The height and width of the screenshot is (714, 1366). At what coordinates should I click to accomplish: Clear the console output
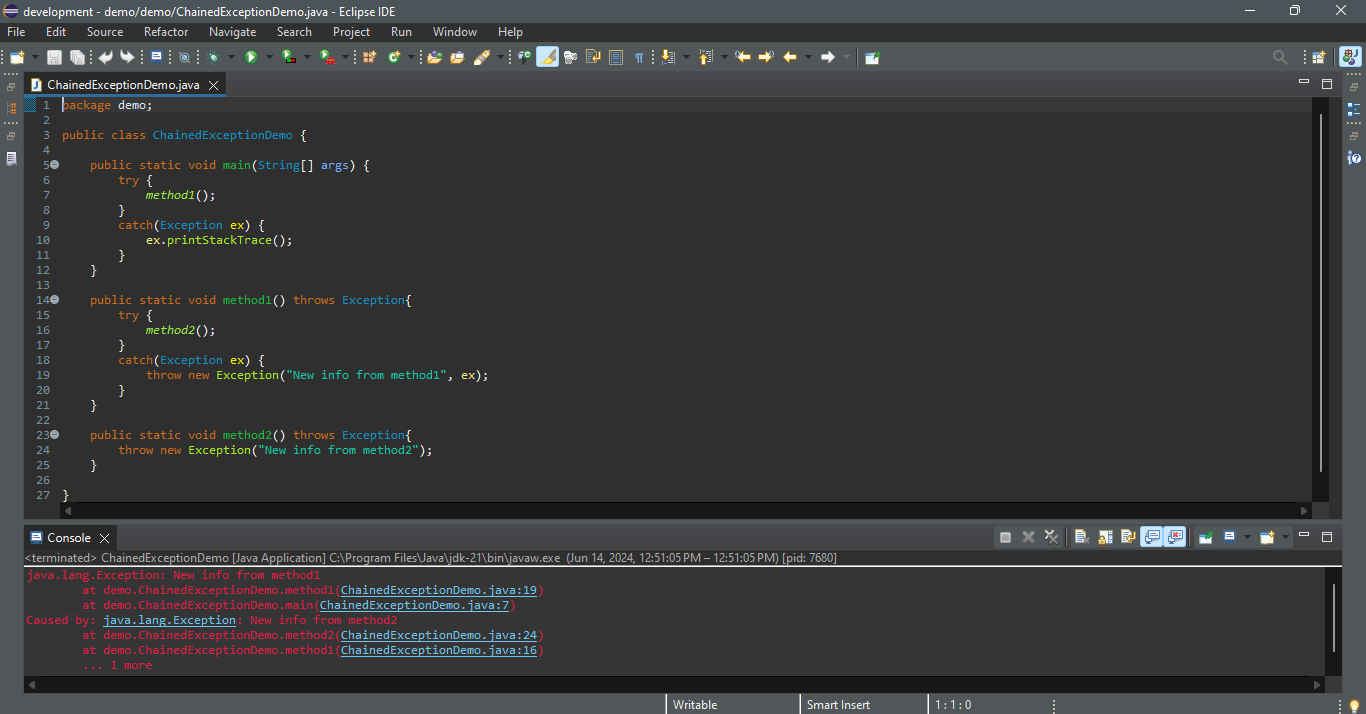1081,537
